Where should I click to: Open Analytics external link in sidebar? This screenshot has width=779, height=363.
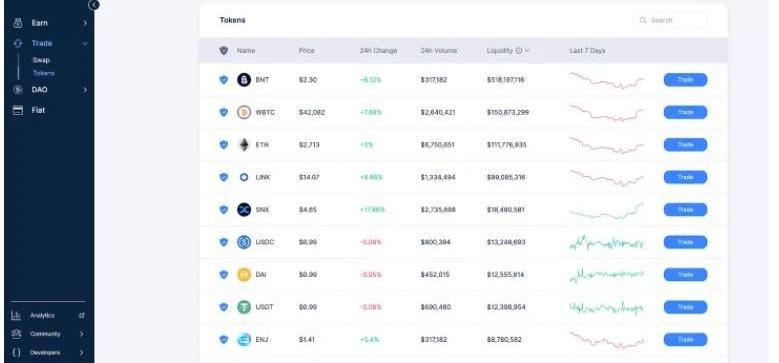(x=82, y=316)
